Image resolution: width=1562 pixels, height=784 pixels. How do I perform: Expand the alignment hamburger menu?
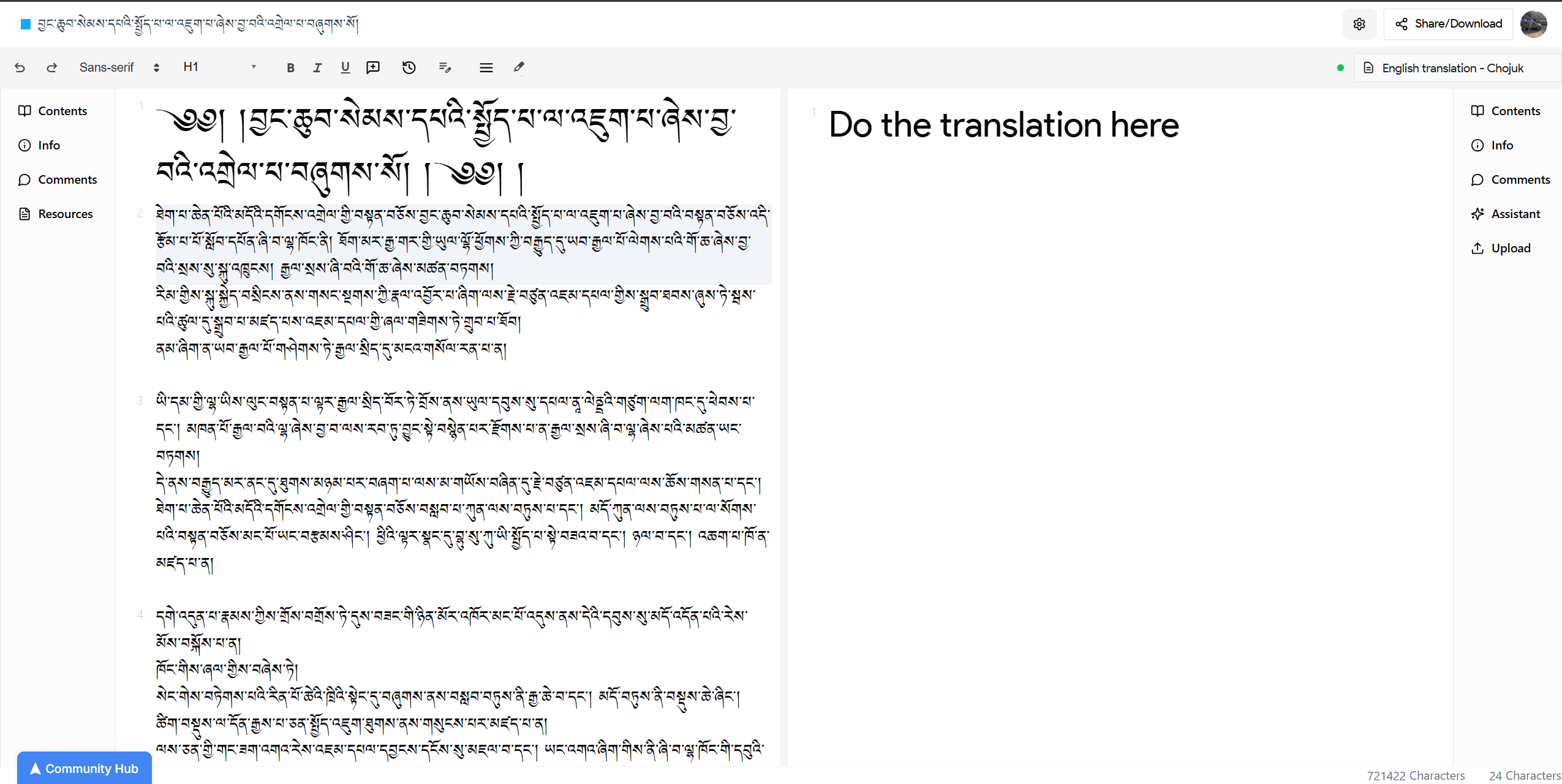click(486, 67)
